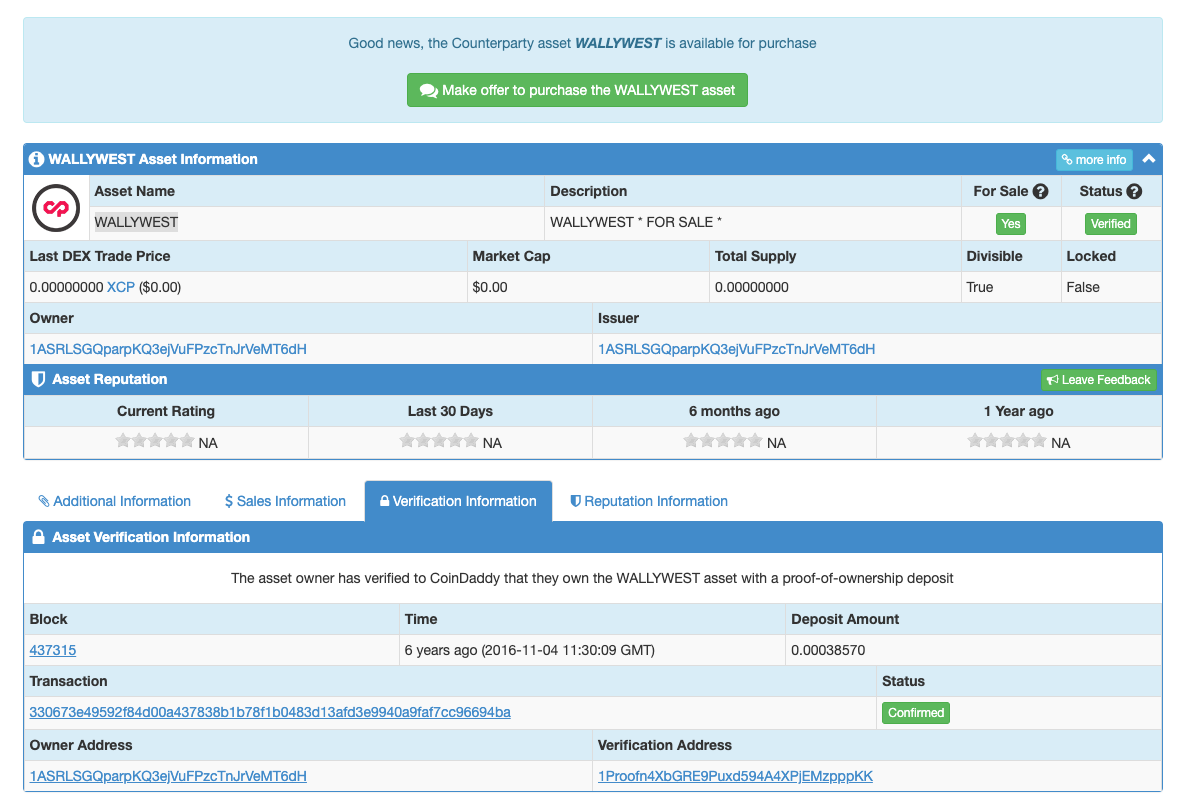Screen dimensions: 1193x802
Task: Open the more info link button
Action: coord(1093,160)
